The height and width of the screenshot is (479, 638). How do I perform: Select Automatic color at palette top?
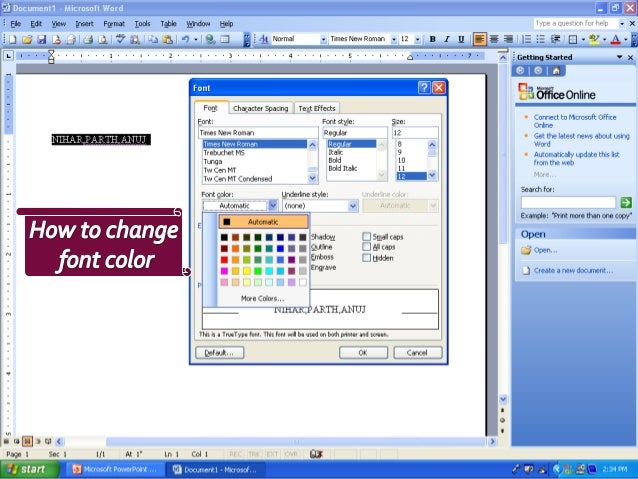263,222
